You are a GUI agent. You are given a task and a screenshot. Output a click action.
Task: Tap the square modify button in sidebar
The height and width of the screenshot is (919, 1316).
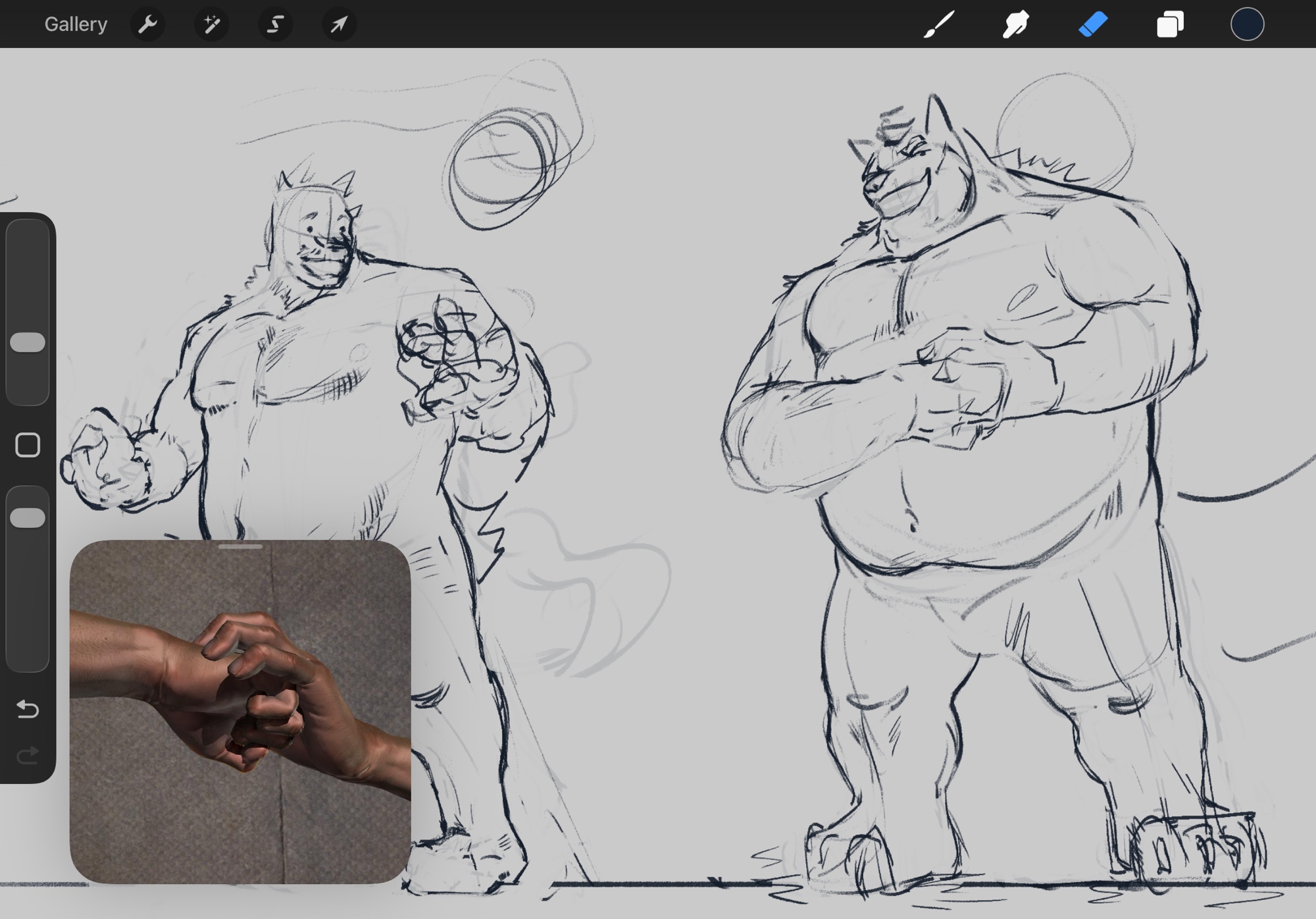28,445
